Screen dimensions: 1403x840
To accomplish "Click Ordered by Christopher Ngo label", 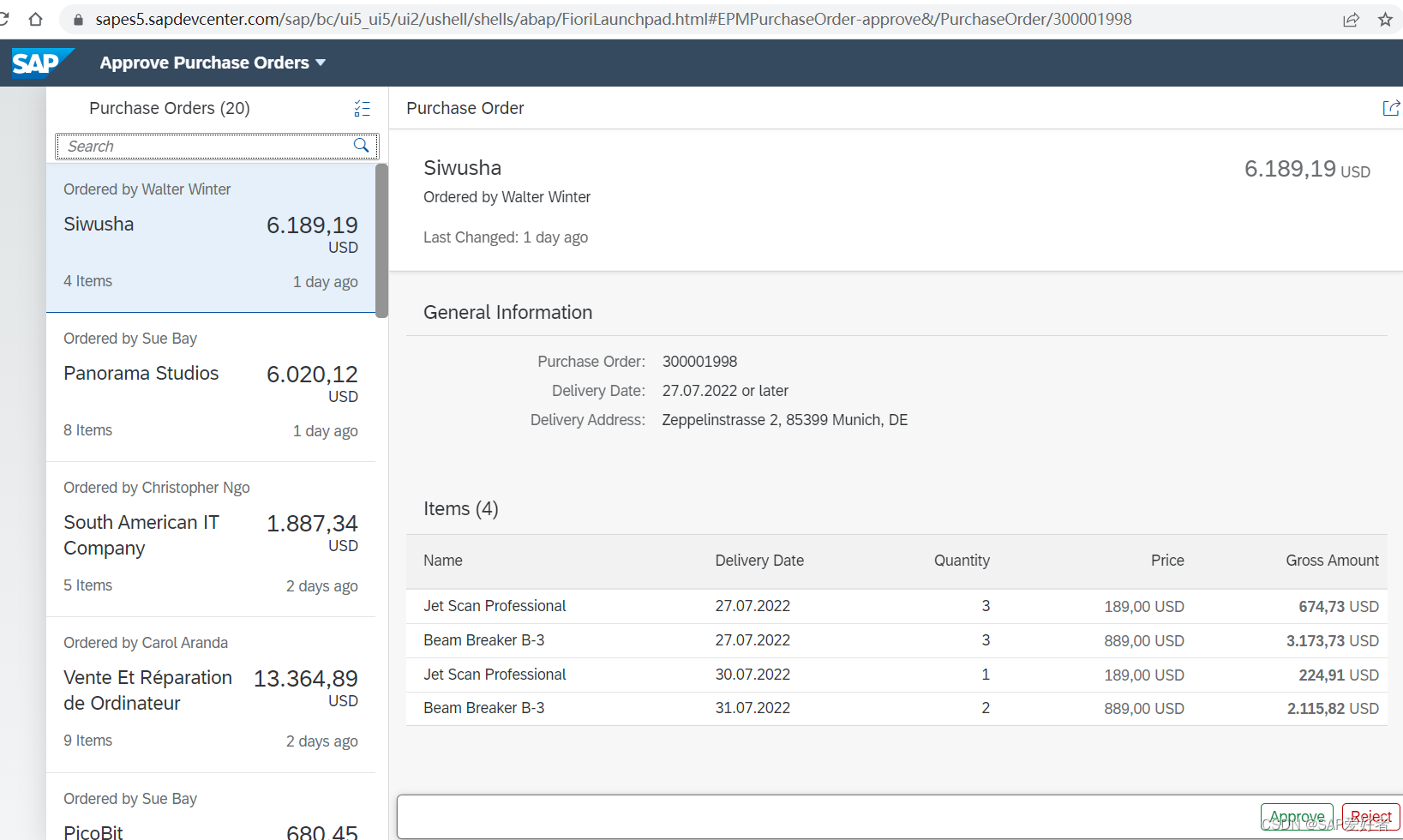I will [157, 488].
